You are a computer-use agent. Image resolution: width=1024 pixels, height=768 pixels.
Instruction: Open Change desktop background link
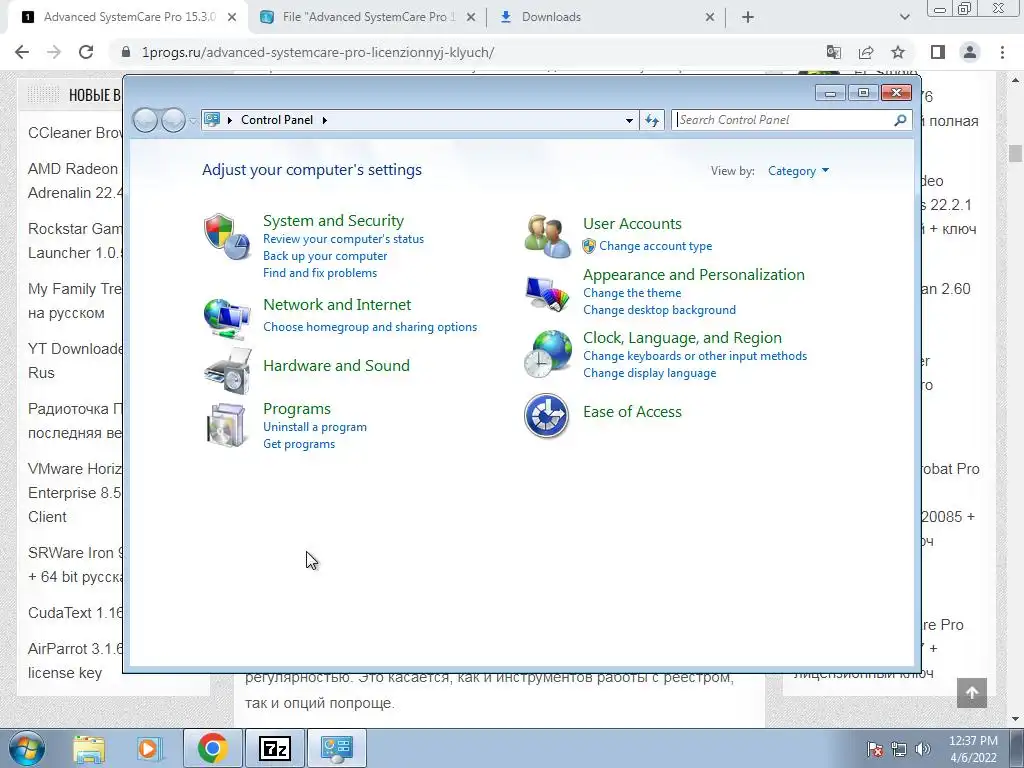point(660,310)
